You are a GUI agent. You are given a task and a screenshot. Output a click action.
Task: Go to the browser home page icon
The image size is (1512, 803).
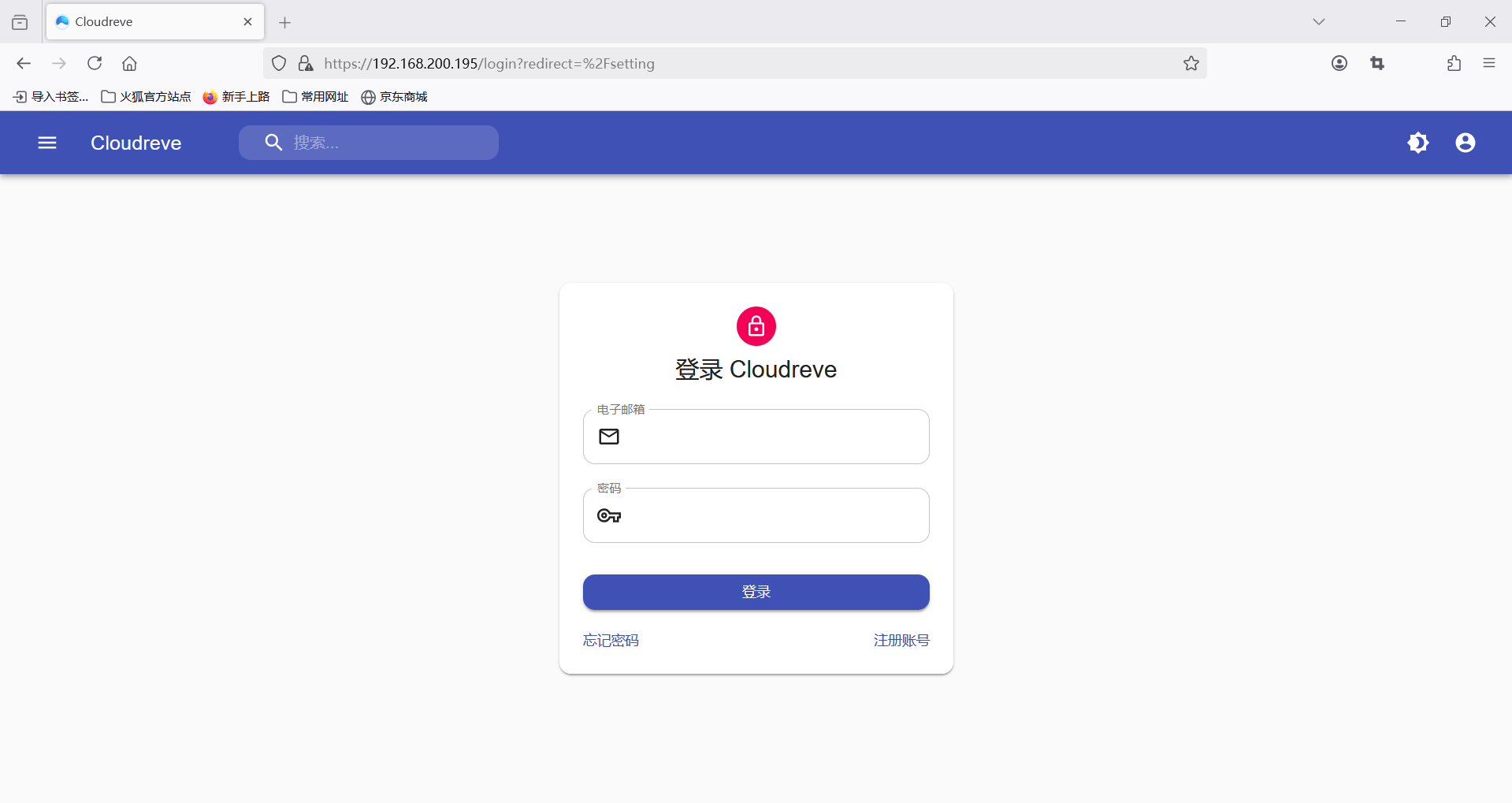coord(129,63)
